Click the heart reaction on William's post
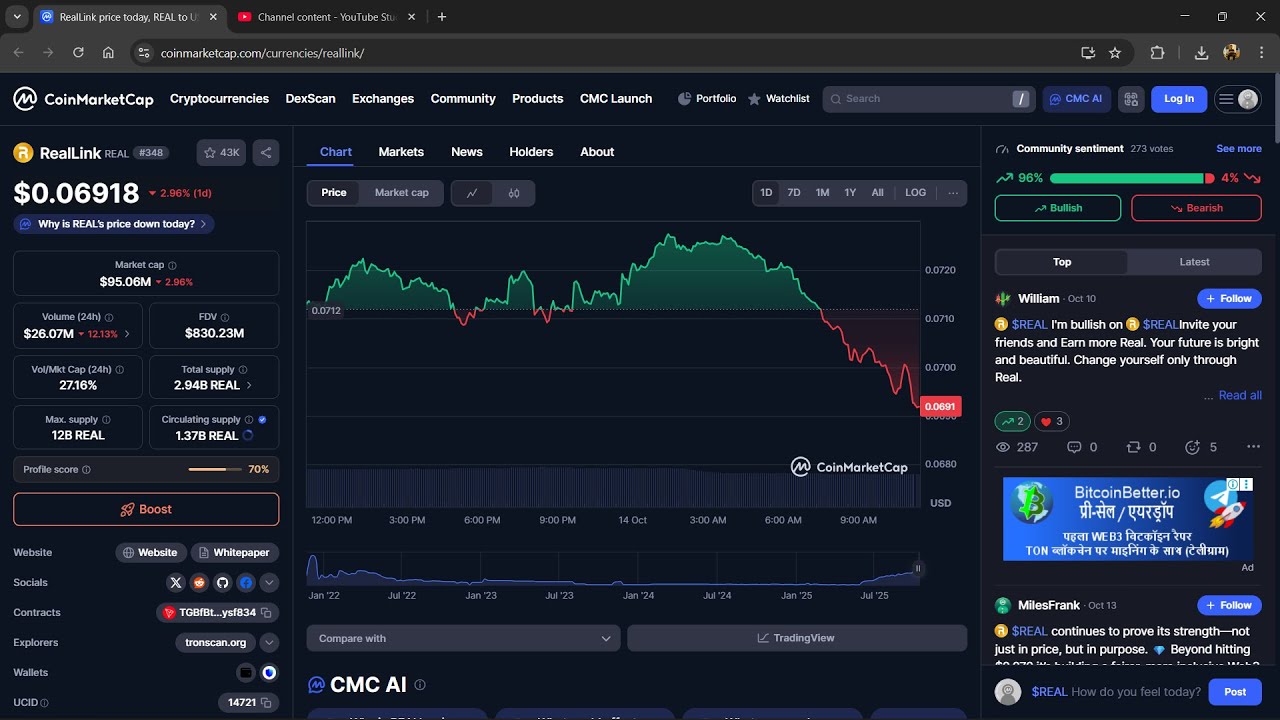Image resolution: width=1280 pixels, height=720 pixels. coord(1051,421)
